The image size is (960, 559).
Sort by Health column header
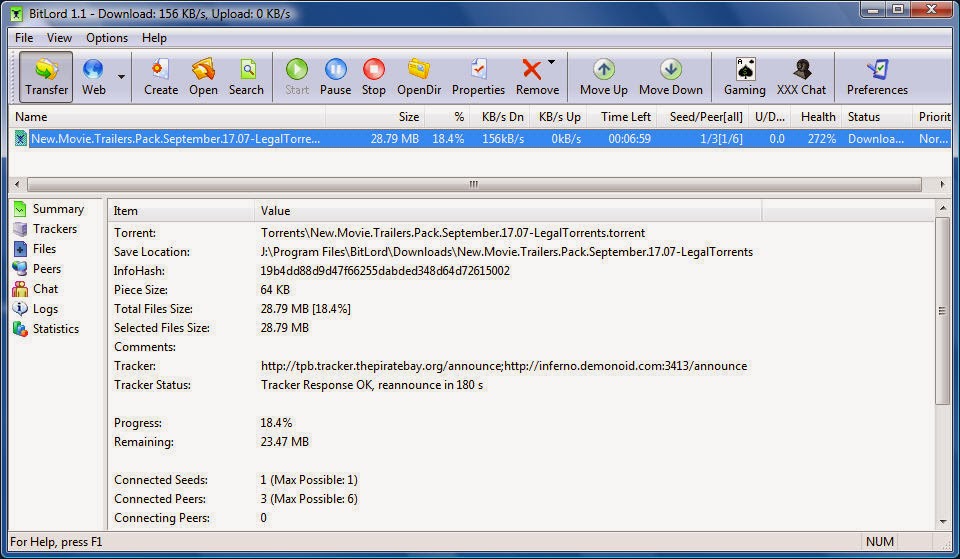click(817, 116)
